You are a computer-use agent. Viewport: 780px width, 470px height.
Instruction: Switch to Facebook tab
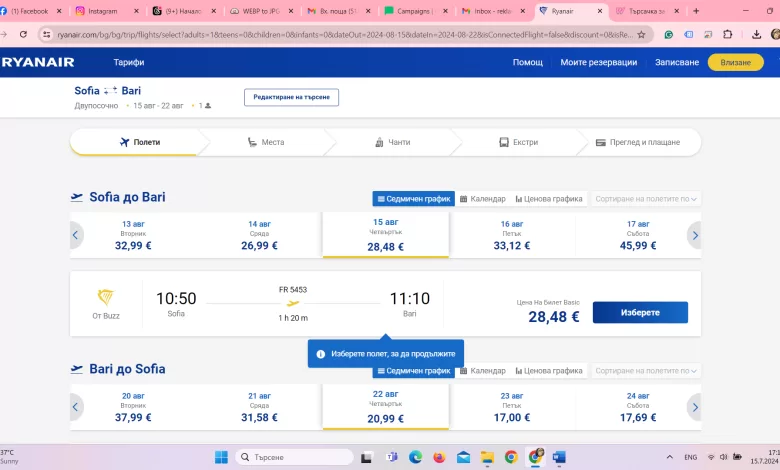pyautogui.click(x=30, y=11)
